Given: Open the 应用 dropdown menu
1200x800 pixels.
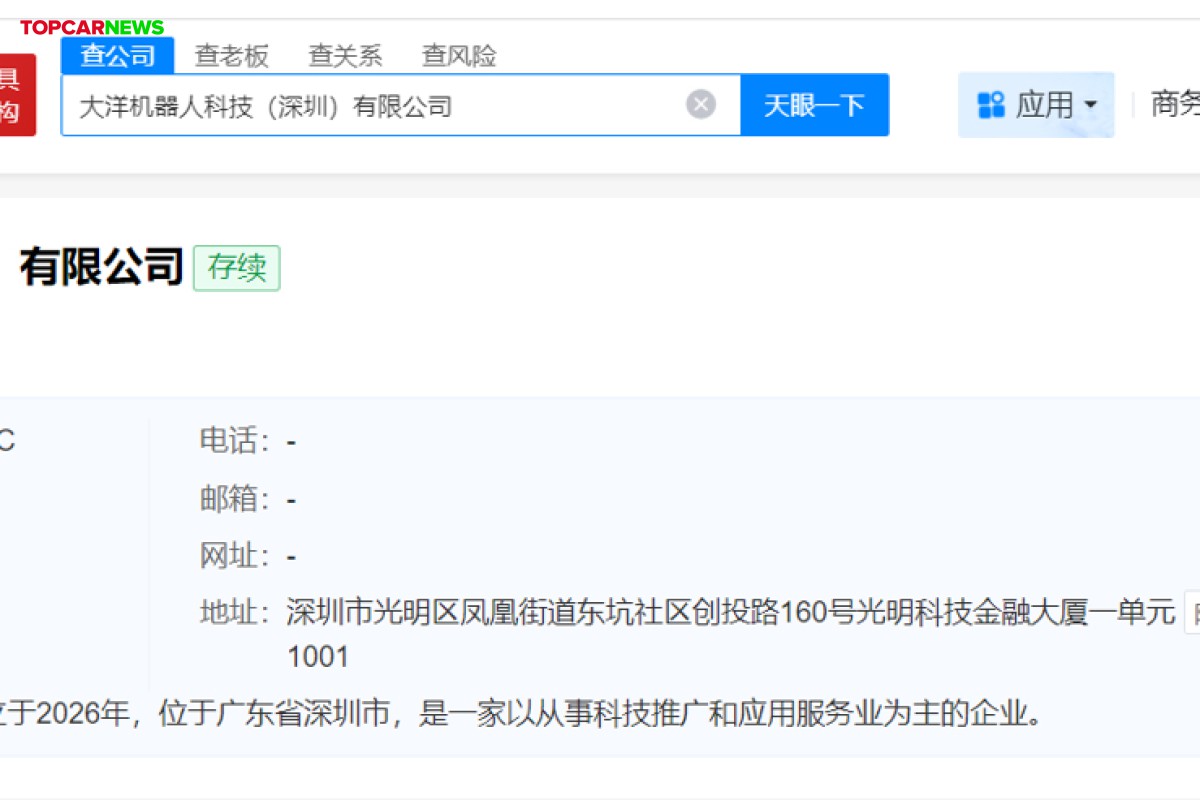Looking at the screenshot, I should tap(1037, 105).
